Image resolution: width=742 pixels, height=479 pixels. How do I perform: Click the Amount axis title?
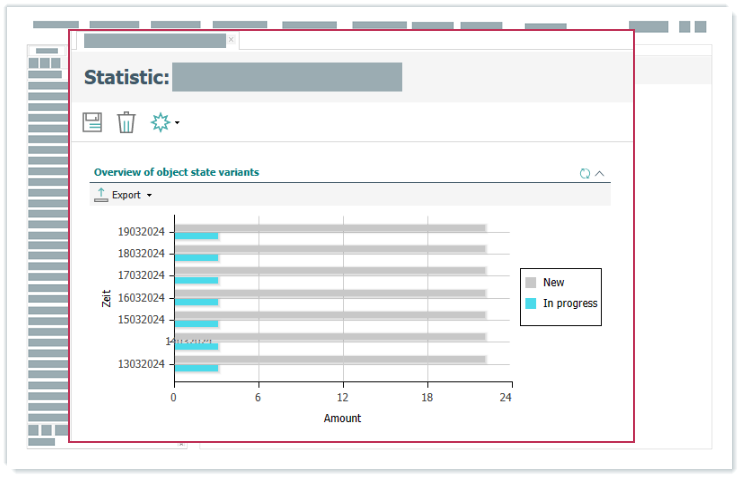[342, 418]
